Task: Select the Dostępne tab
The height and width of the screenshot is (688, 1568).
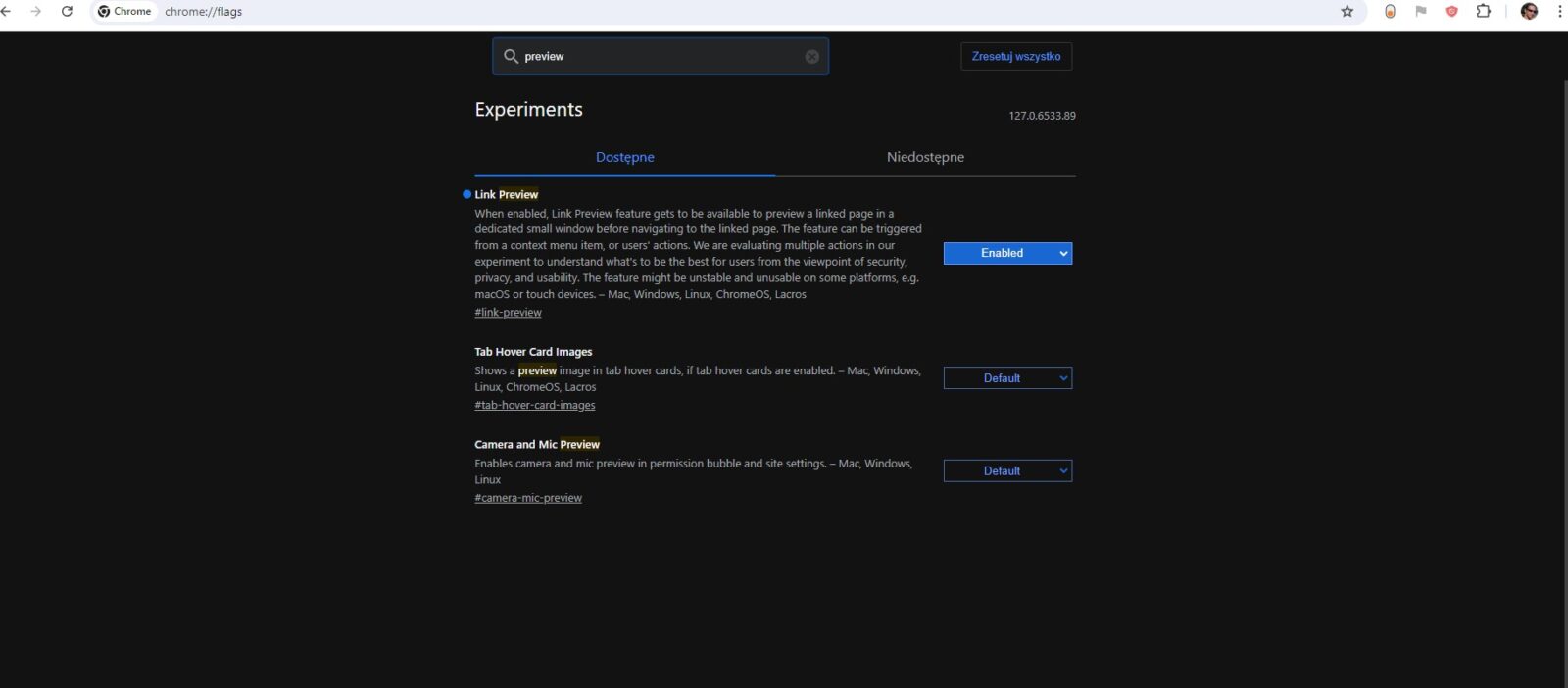Action: 624,157
